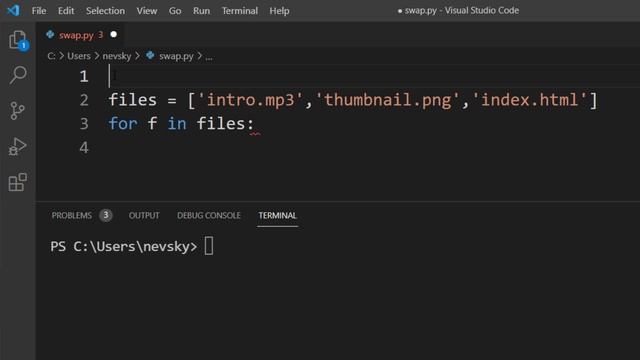Click the red squiggle error after colon

coord(255,133)
